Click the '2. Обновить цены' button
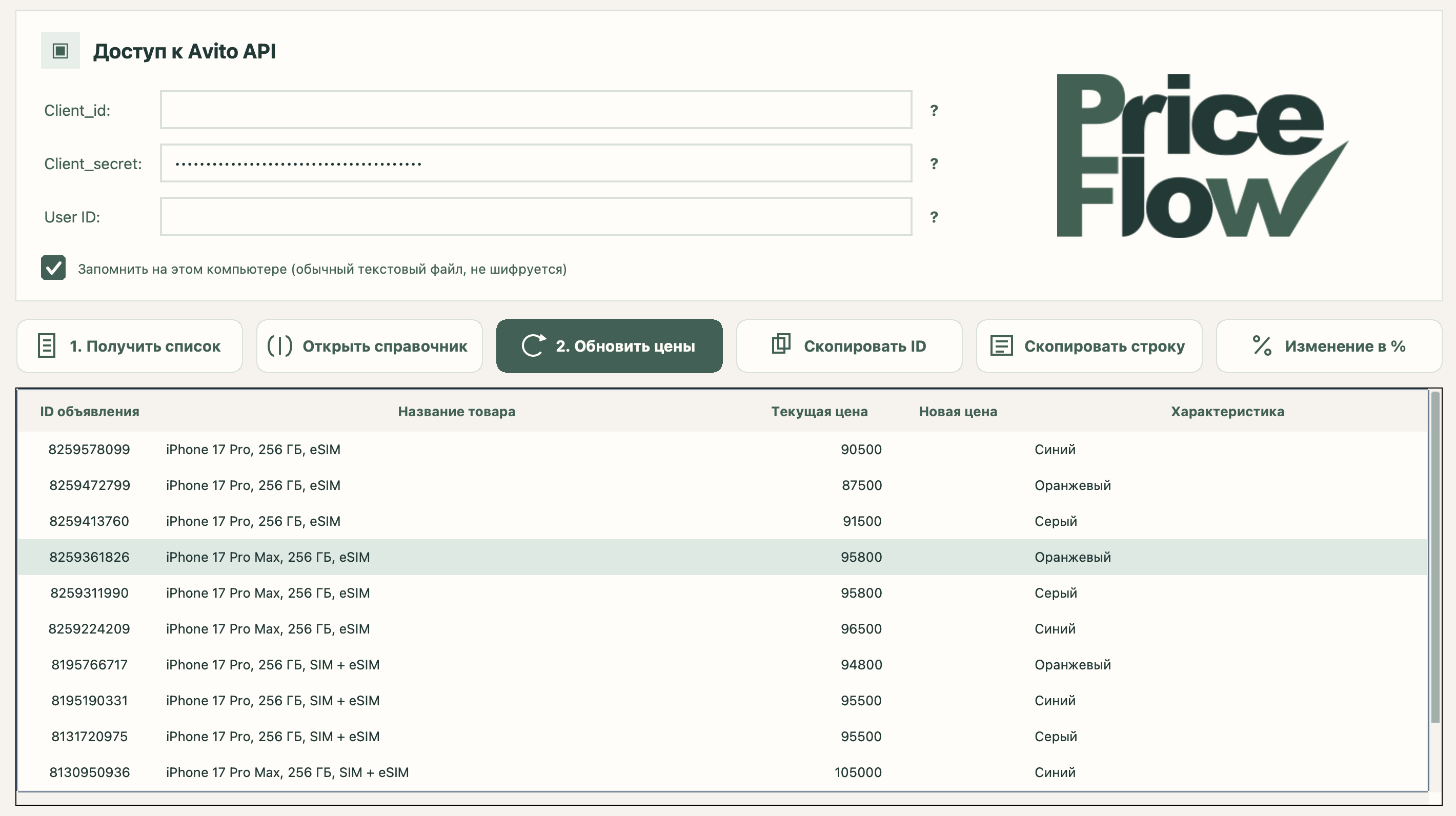Screen dimensions: 1456x816 point(609,346)
